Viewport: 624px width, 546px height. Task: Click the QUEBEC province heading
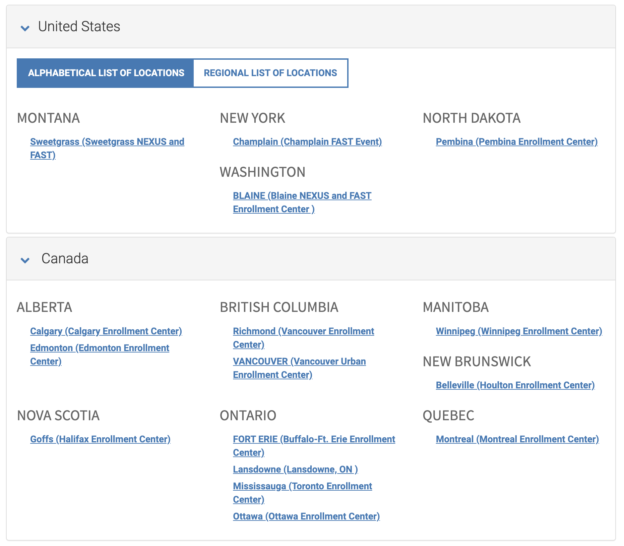coord(448,415)
